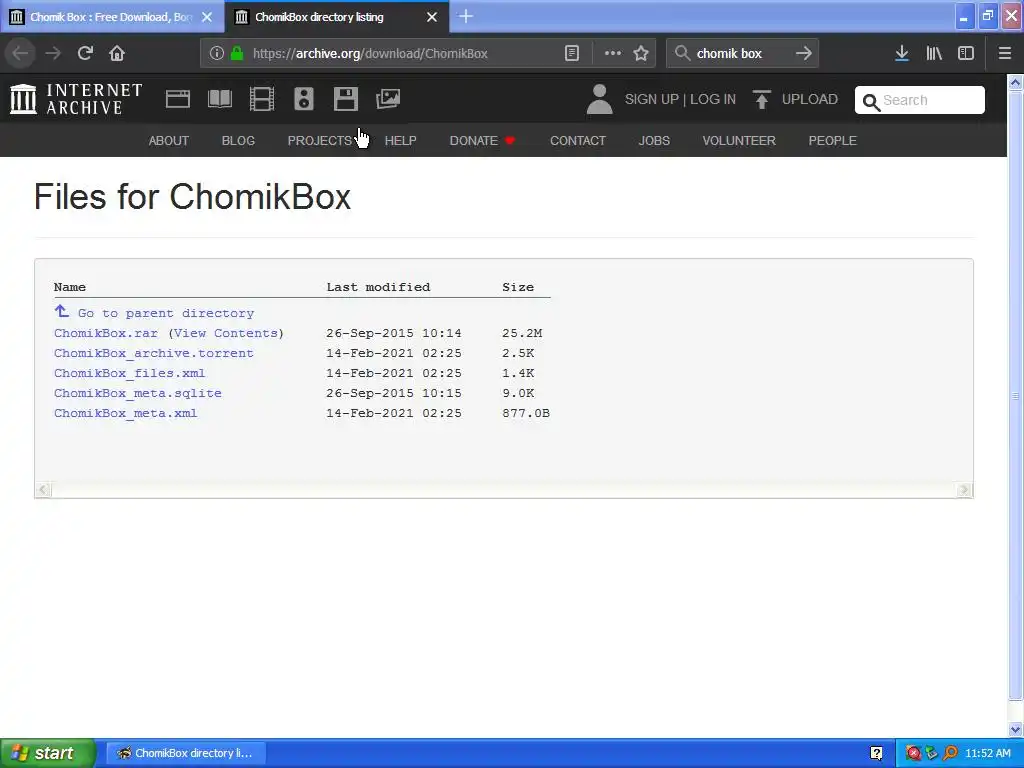The image size is (1024, 768).
Task: Switch to the Chomik Box Free Download tab
Action: pos(111,17)
